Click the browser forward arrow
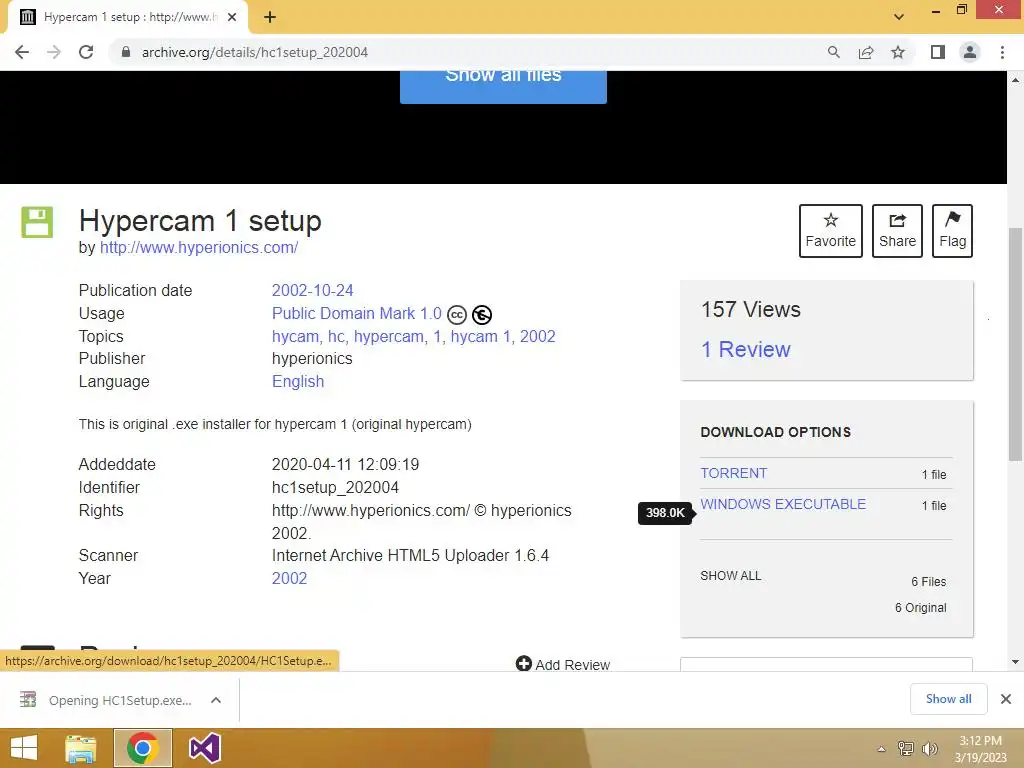The image size is (1024, 768). tap(54, 52)
